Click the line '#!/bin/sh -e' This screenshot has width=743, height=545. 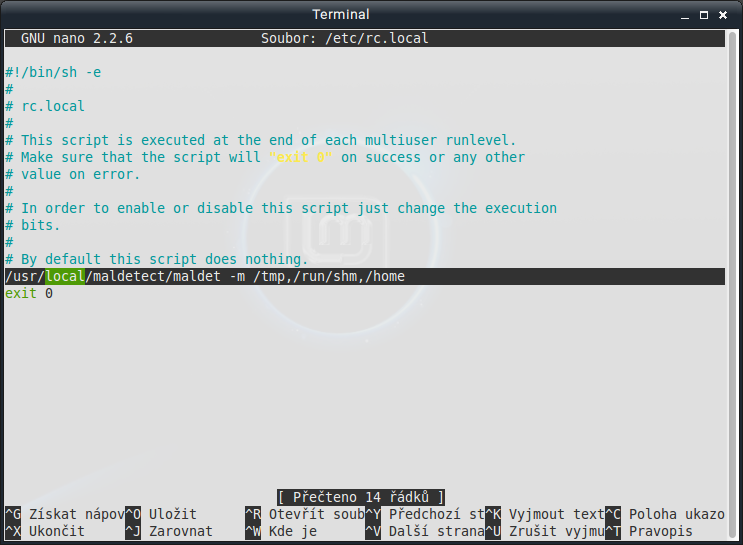[x=53, y=72]
